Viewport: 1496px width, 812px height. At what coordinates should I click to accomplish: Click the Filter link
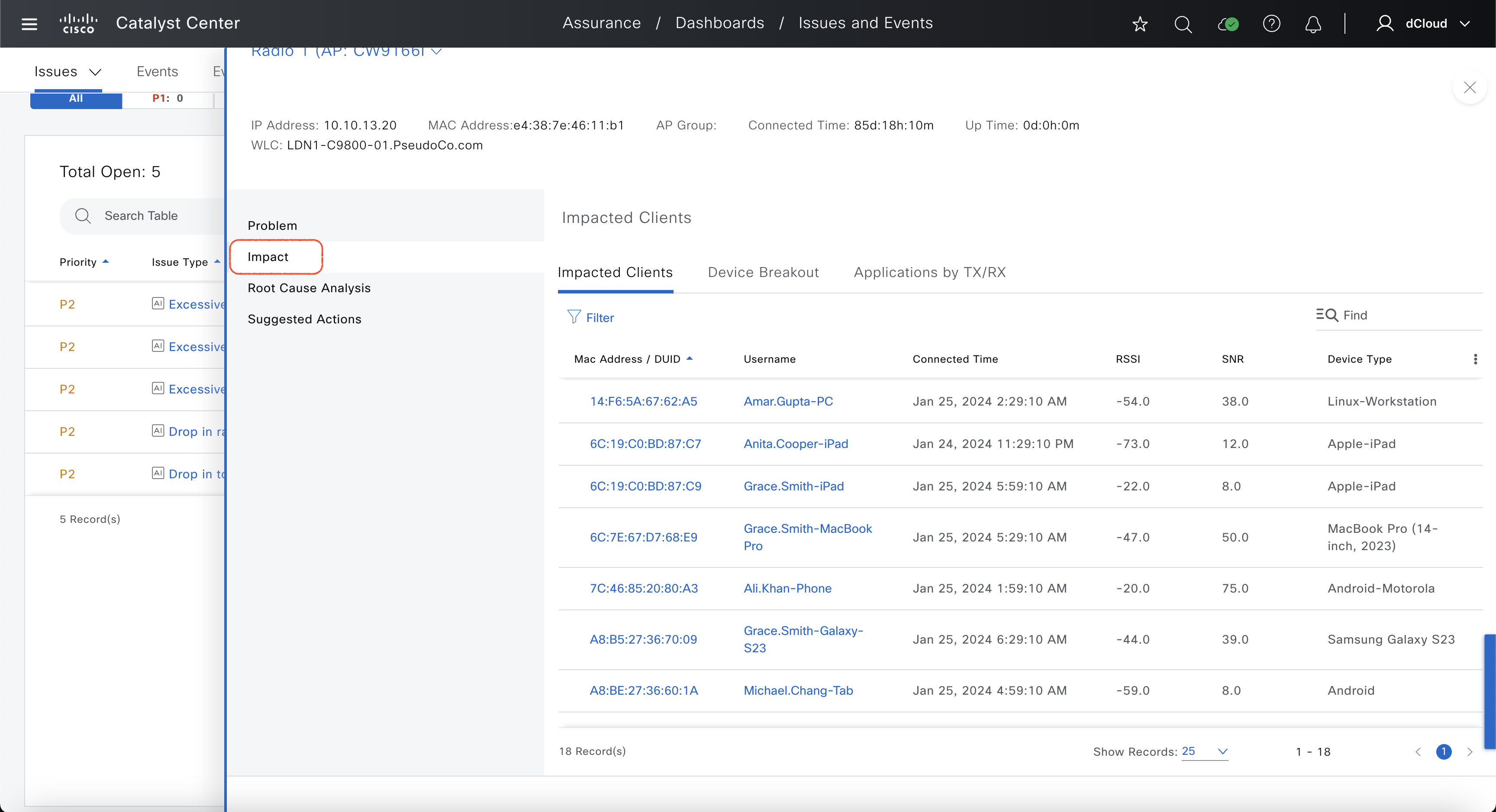[x=600, y=318]
